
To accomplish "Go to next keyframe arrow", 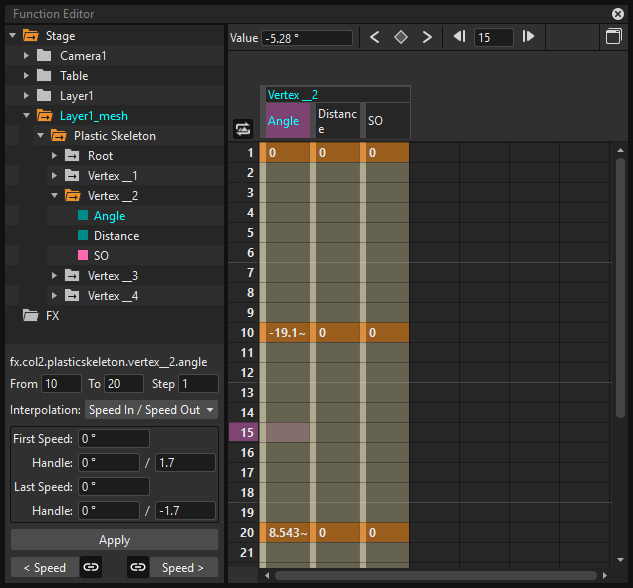I will coord(427,38).
